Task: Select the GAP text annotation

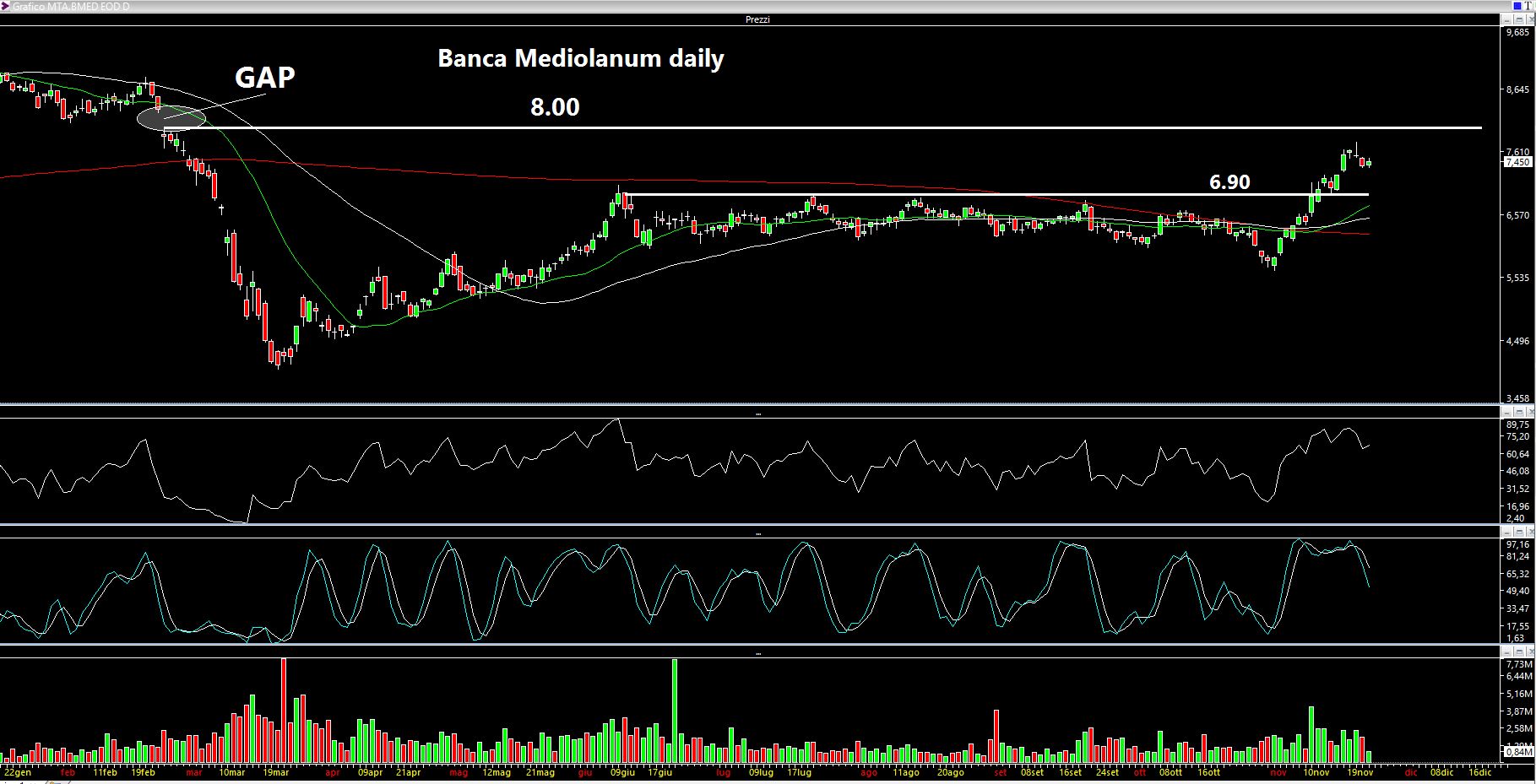Action: tap(264, 77)
